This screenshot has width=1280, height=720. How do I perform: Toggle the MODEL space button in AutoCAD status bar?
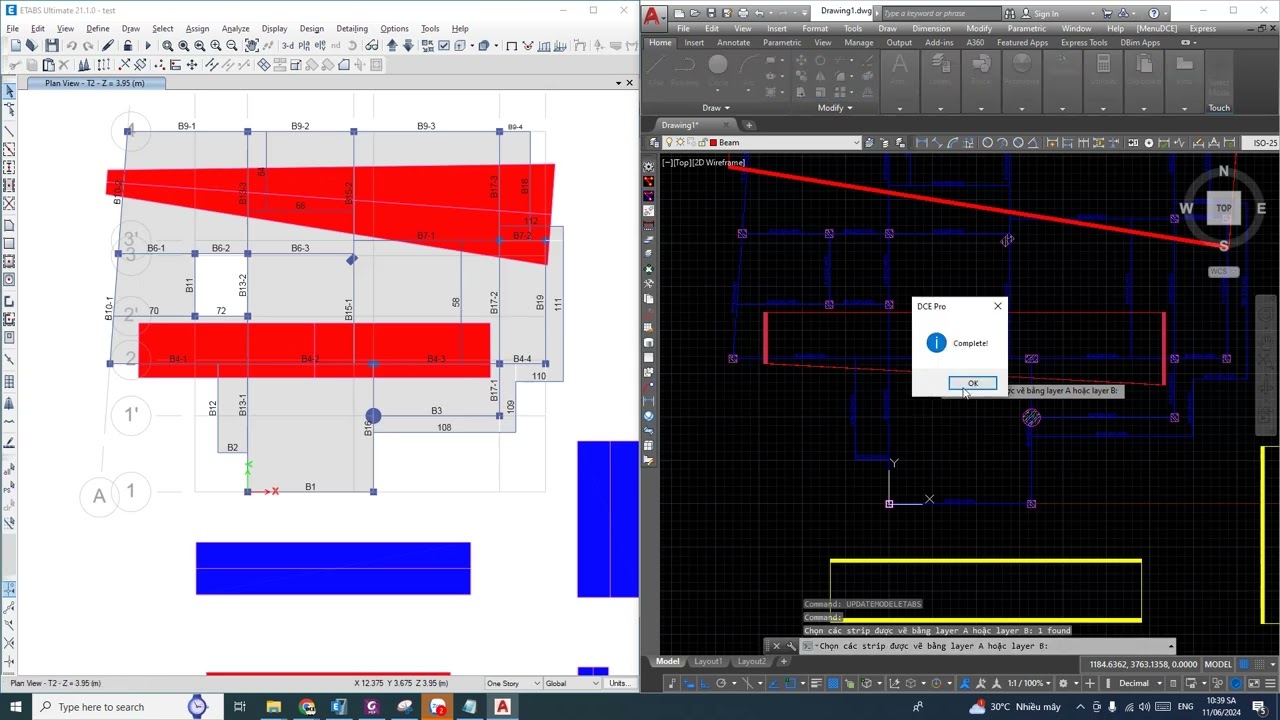pos(1218,664)
